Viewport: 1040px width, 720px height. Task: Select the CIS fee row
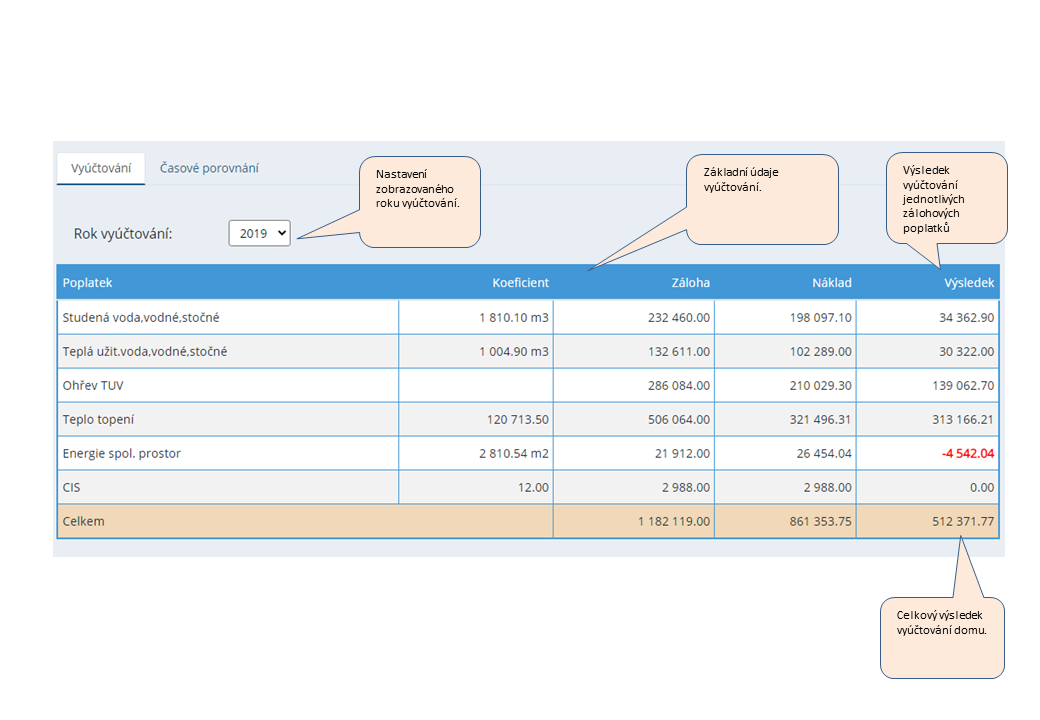72,488
